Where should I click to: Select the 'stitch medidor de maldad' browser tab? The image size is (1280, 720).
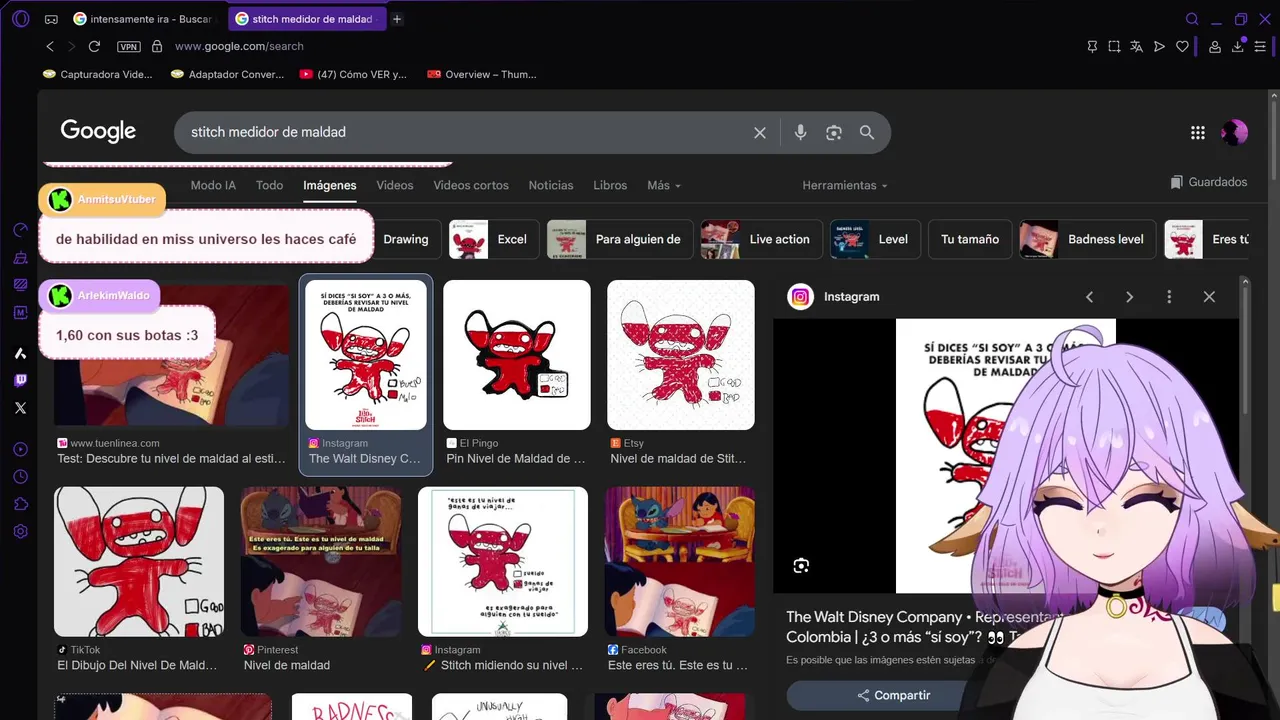[305, 19]
